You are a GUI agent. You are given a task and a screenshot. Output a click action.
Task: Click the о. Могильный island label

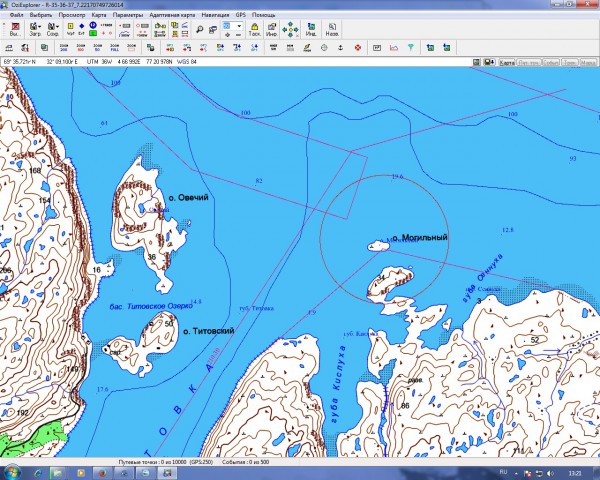click(x=419, y=238)
